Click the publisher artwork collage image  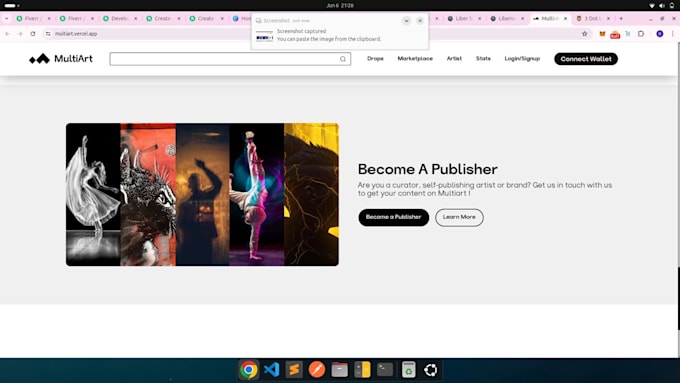tap(202, 194)
